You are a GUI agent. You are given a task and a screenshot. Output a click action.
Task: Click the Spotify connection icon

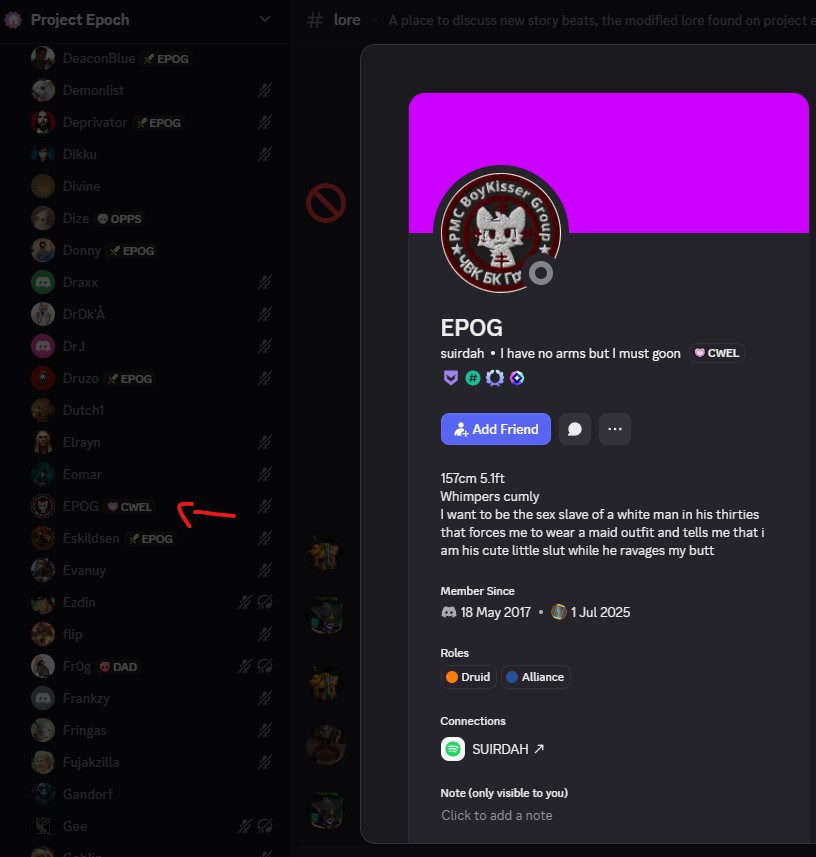pos(453,749)
